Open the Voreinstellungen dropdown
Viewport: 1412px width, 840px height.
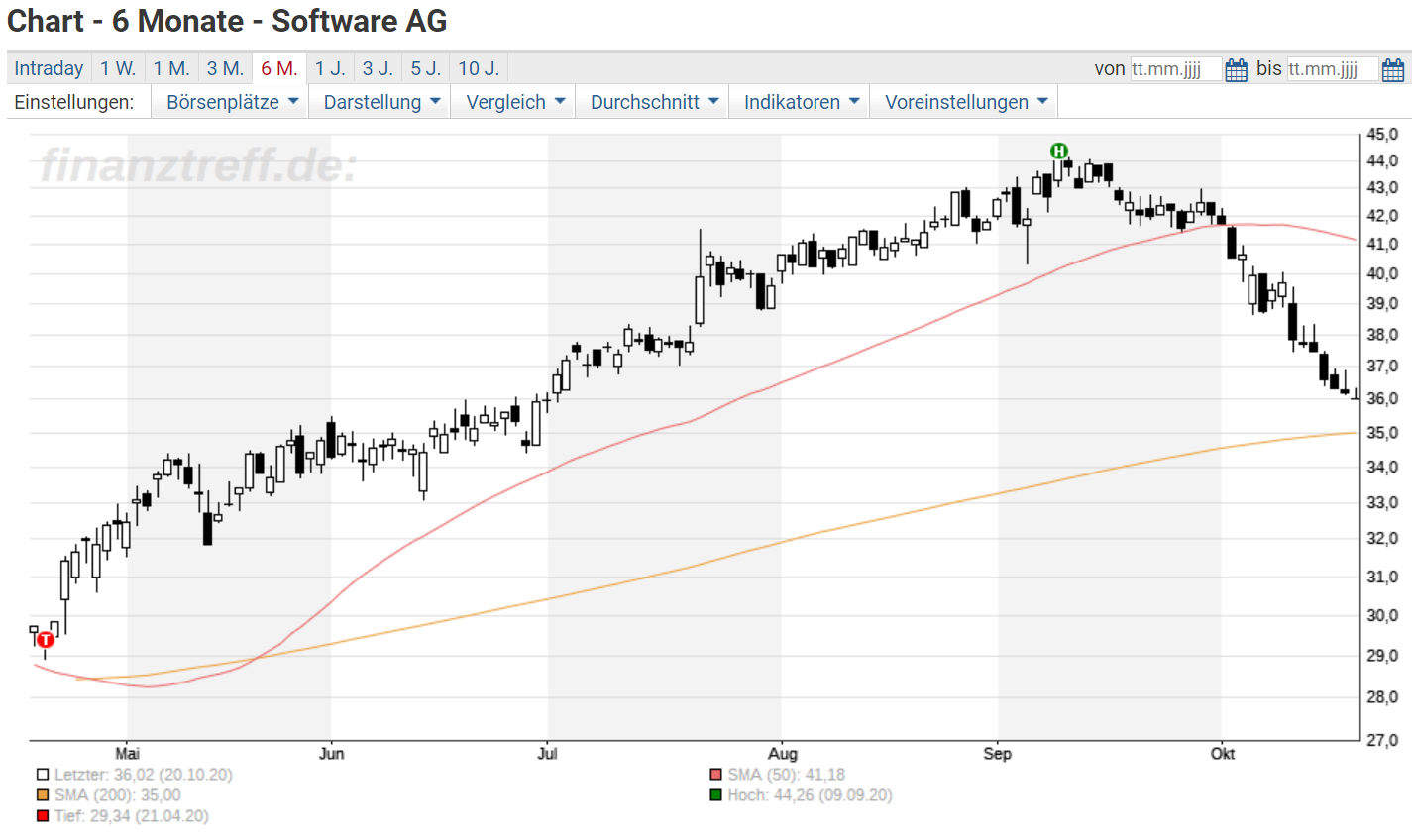(x=964, y=102)
